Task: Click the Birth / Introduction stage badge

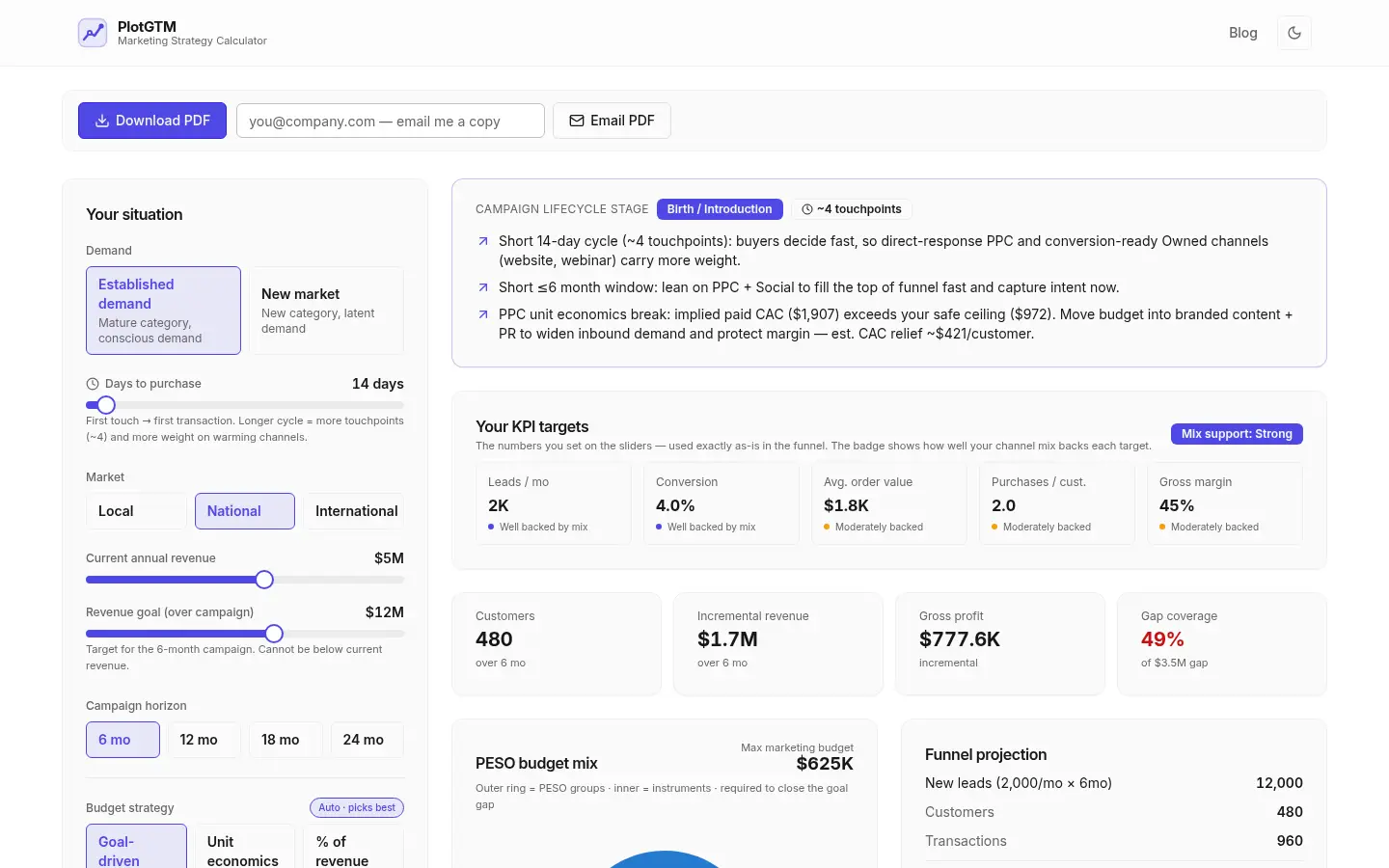Action: 720,209
